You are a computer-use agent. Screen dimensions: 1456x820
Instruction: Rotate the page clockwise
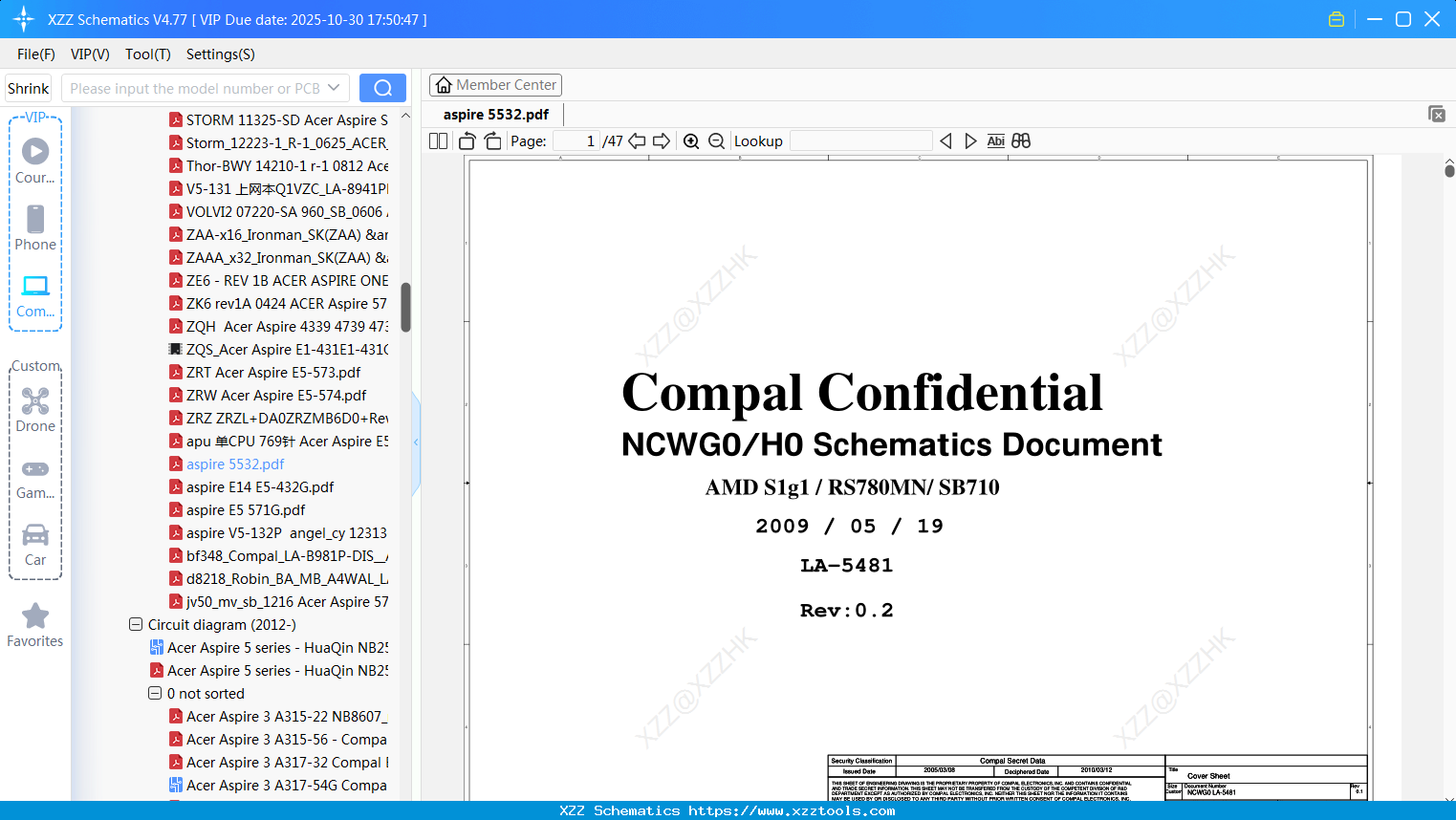pos(493,141)
